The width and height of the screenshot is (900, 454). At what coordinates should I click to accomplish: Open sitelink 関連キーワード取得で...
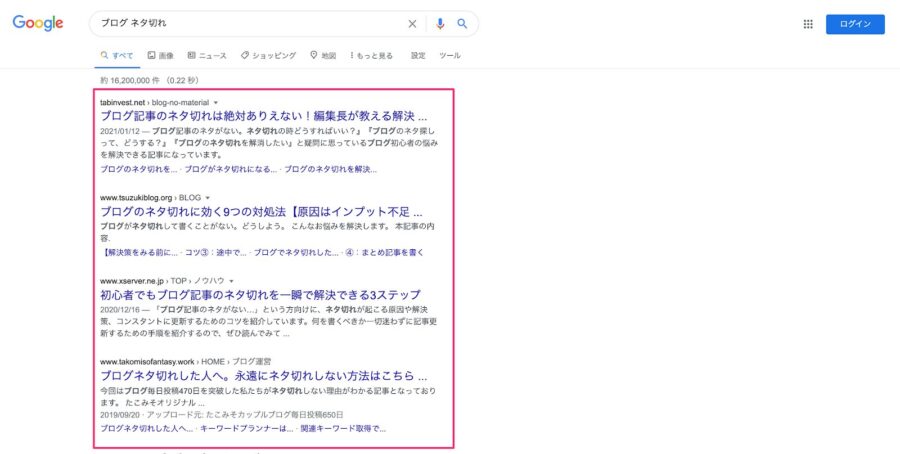point(343,429)
